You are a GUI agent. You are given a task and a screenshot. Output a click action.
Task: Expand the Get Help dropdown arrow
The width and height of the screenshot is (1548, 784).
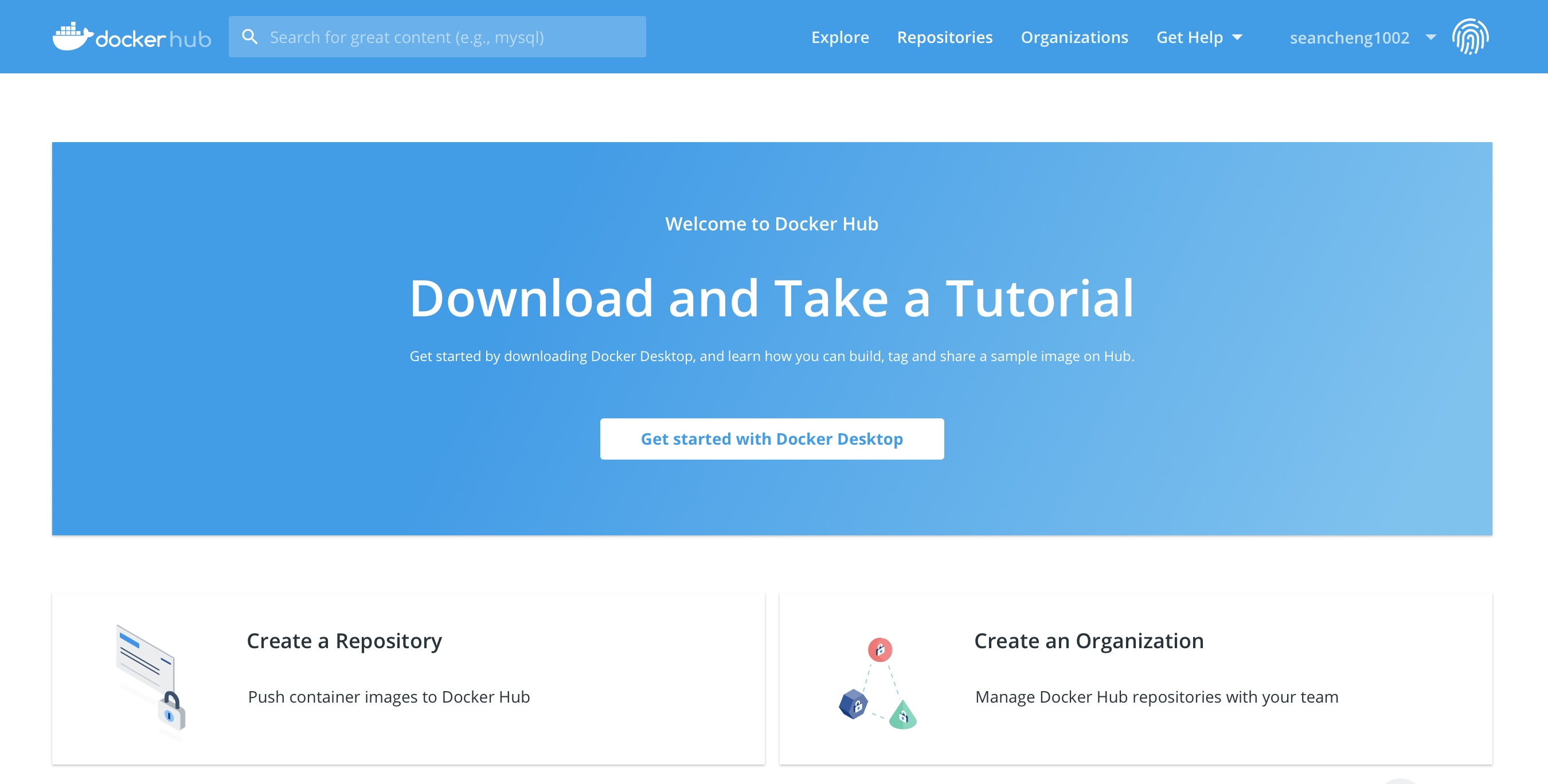1237,37
